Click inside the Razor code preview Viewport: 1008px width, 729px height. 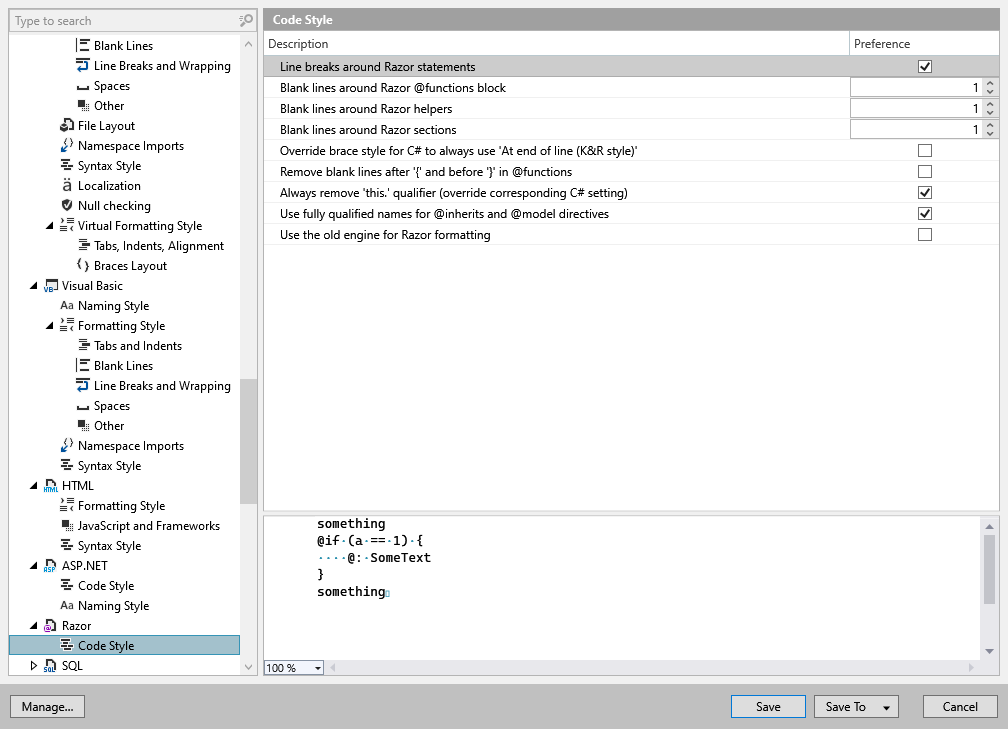[x=622, y=587]
